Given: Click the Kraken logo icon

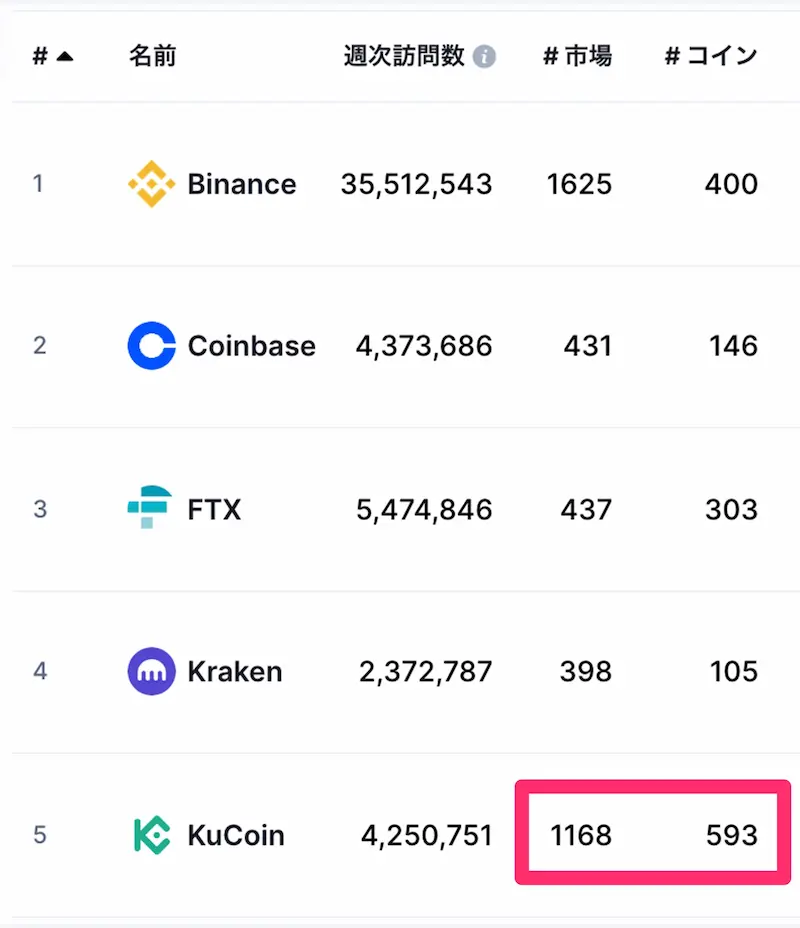Looking at the screenshot, I should pos(152,671).
